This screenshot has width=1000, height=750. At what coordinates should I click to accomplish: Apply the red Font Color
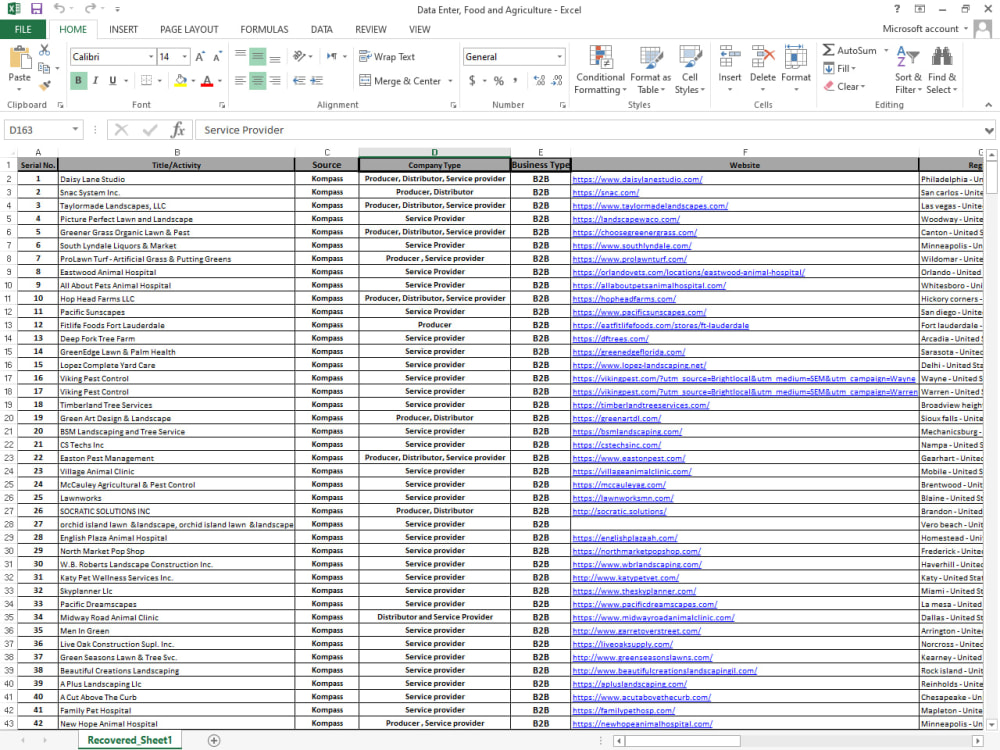pyautogui.click(x=207, y=80)
